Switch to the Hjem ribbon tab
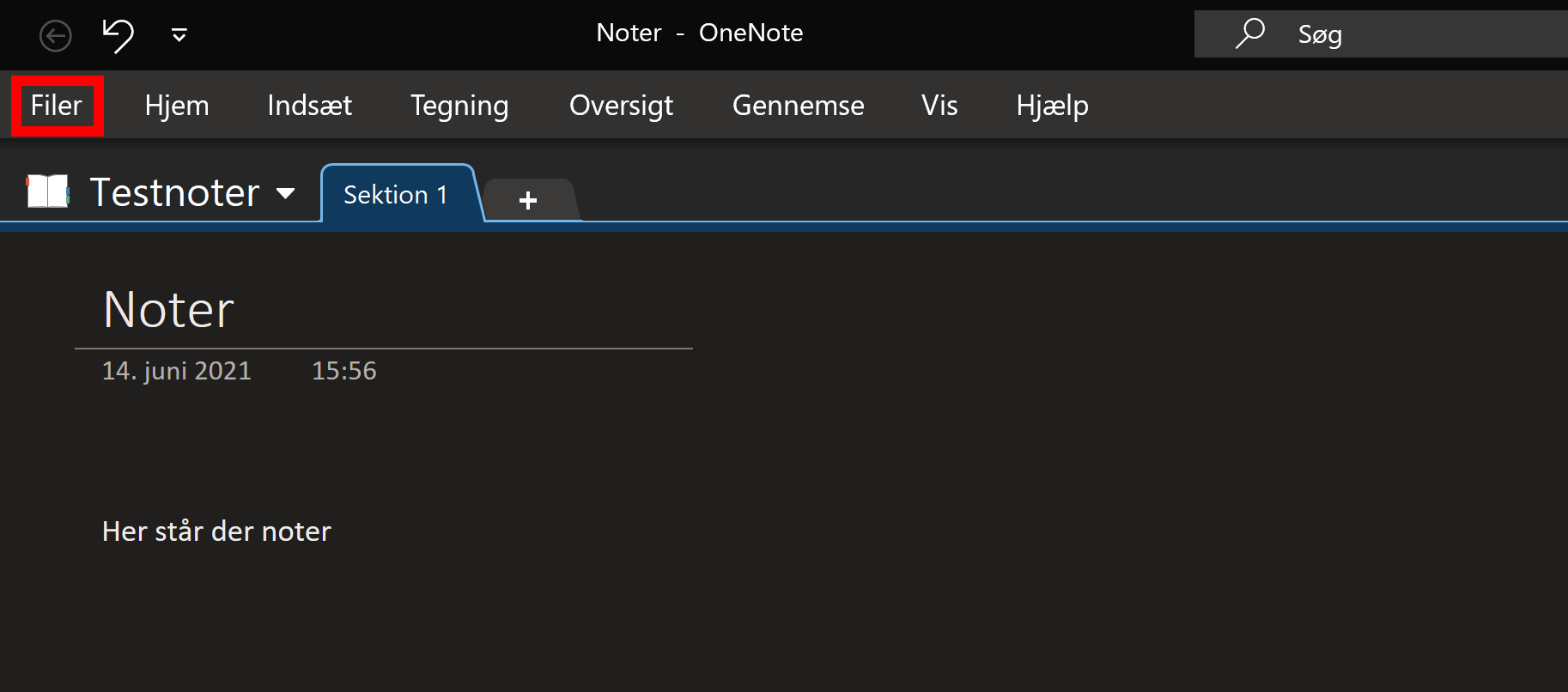Viewport: 1568px width, 692px height. 177,106
